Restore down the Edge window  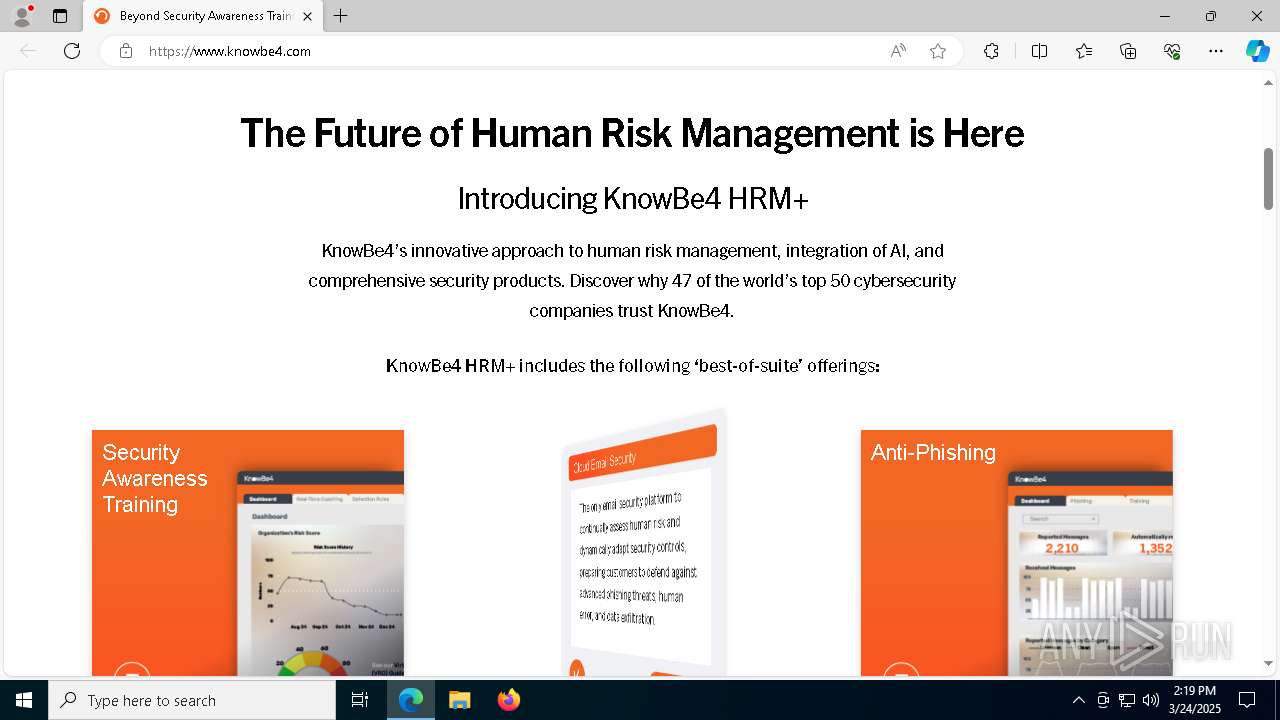click(x=1211, y=16)
